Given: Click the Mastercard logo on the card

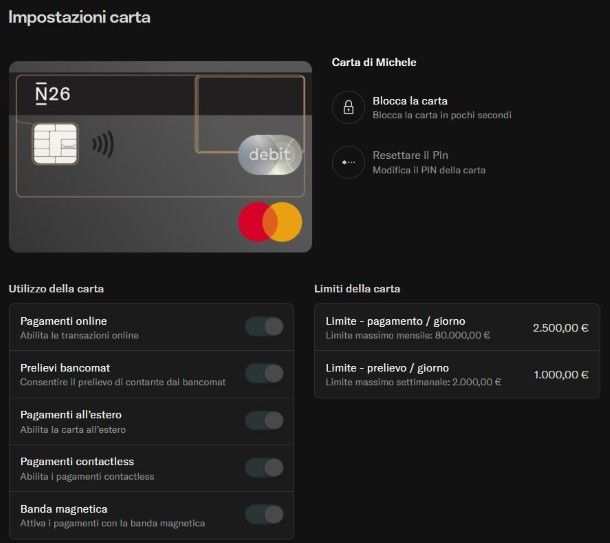Looking at the screenshot, I should [270, 222].
